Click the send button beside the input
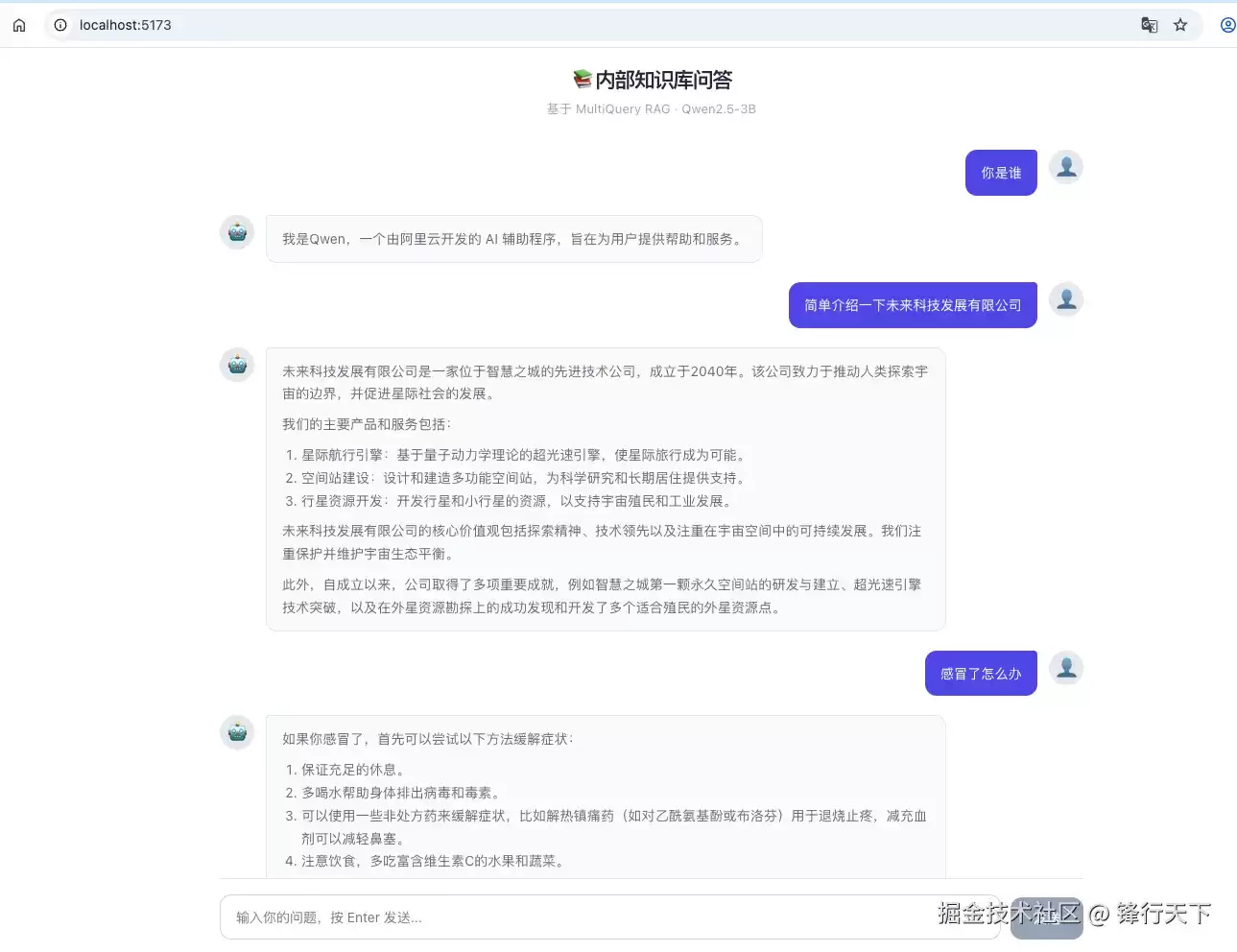 (x=1047, y=917)
